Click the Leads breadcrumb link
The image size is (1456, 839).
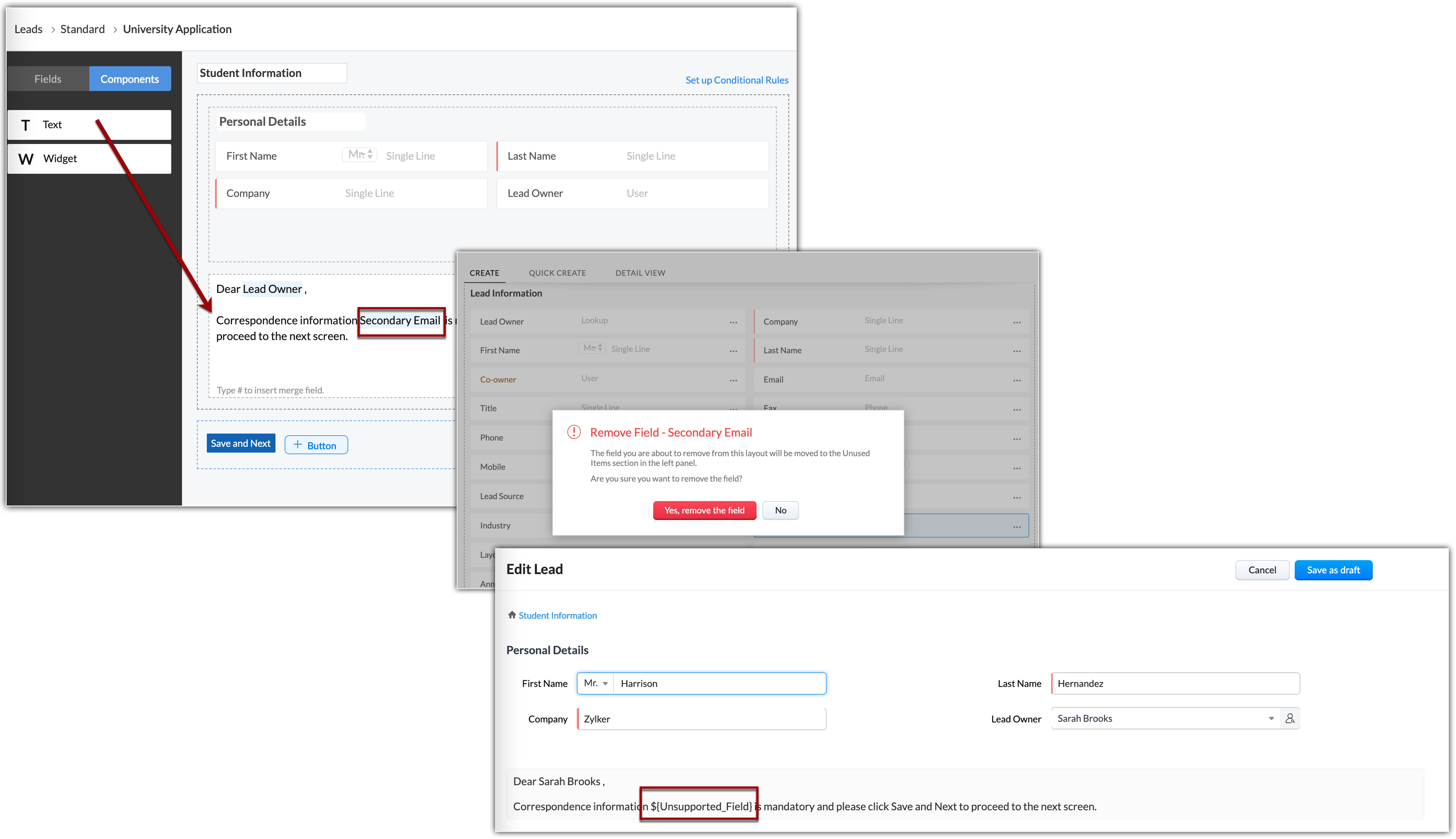tap(28, 29)
